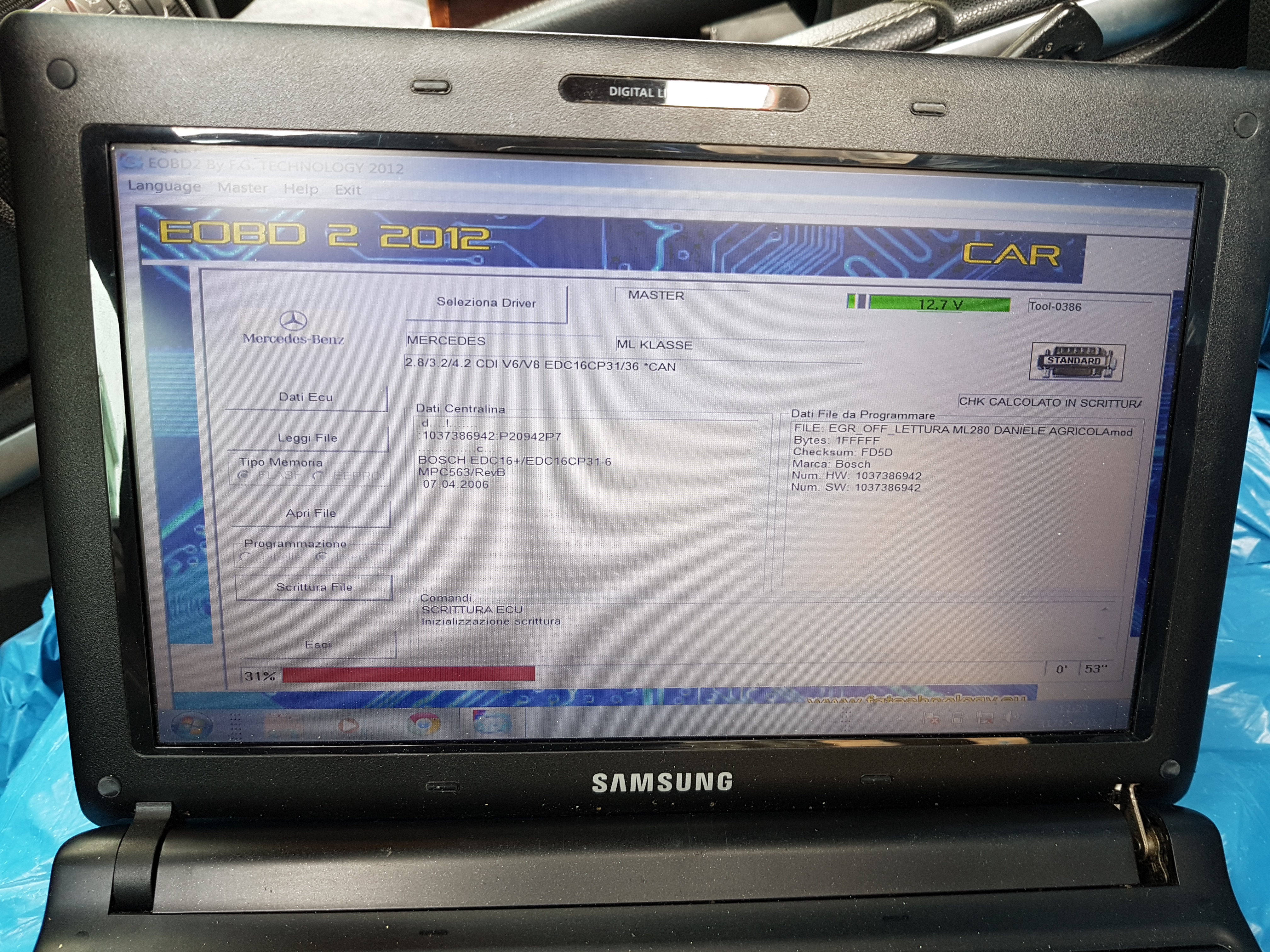Click the Apri File button
This screenshot has width=1270, height=952.
click(311, 513)
